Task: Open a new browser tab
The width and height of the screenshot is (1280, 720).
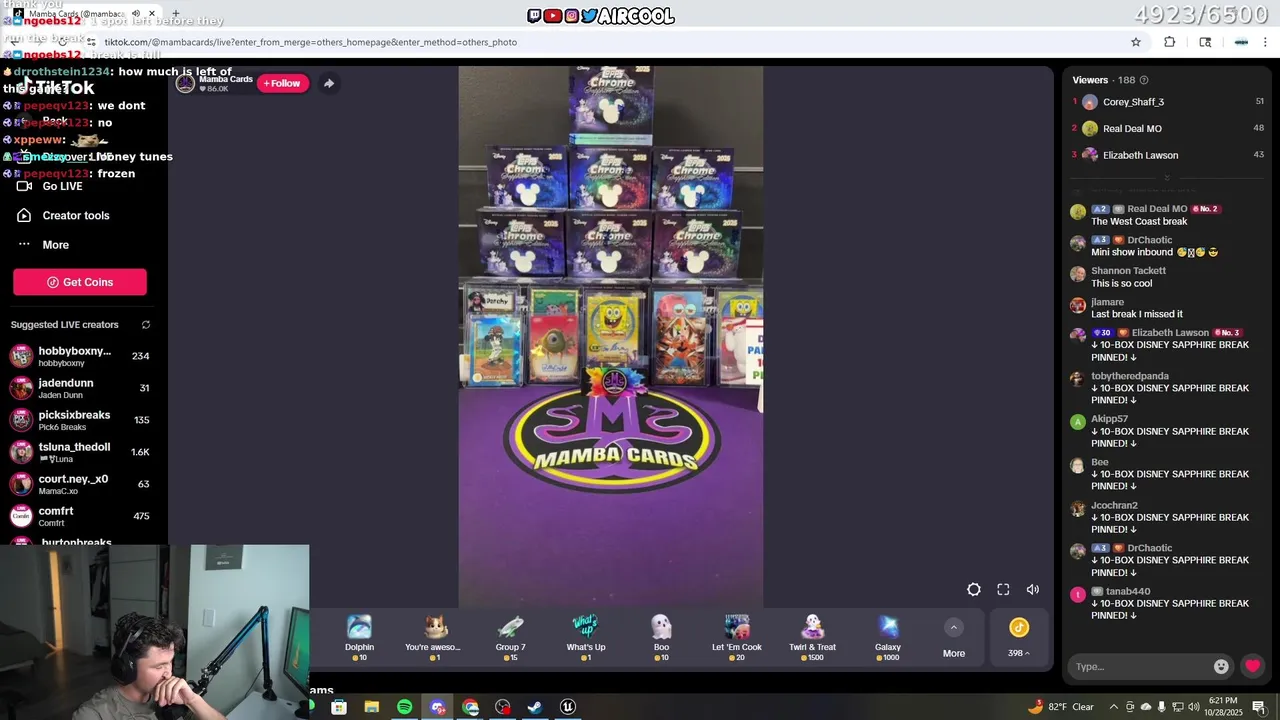Action: (176, 13)
